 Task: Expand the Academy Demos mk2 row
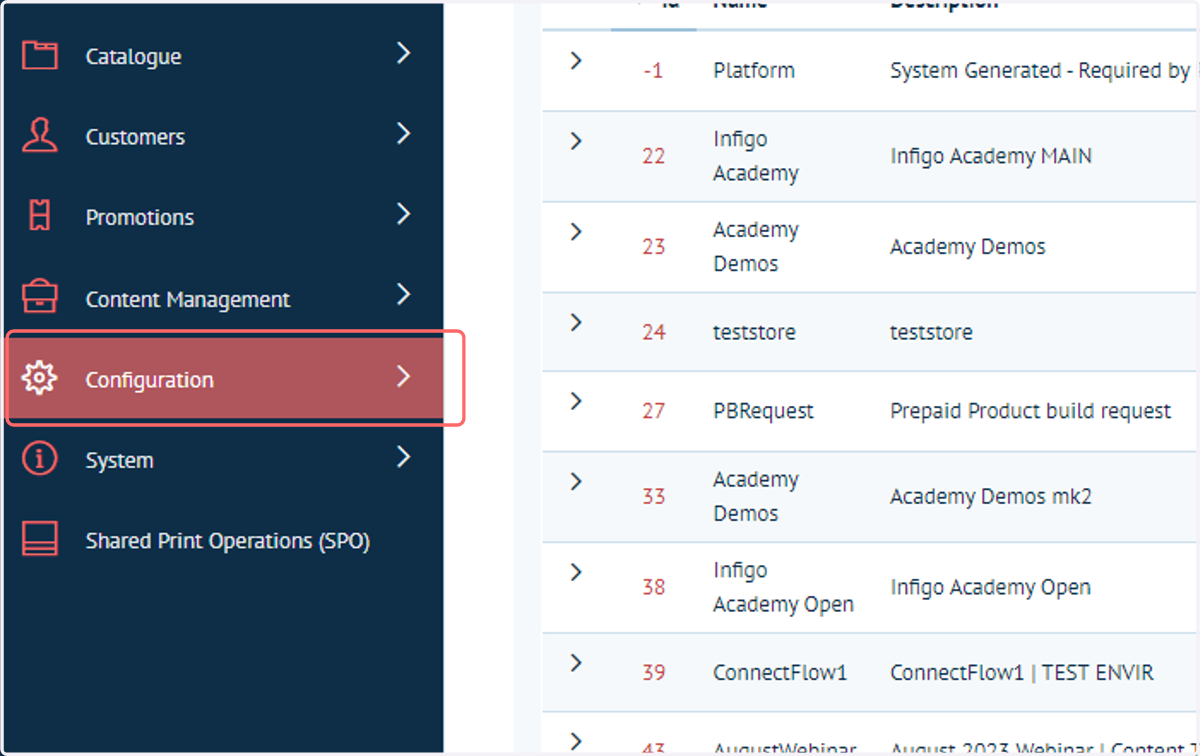click(x=575, y=482)
